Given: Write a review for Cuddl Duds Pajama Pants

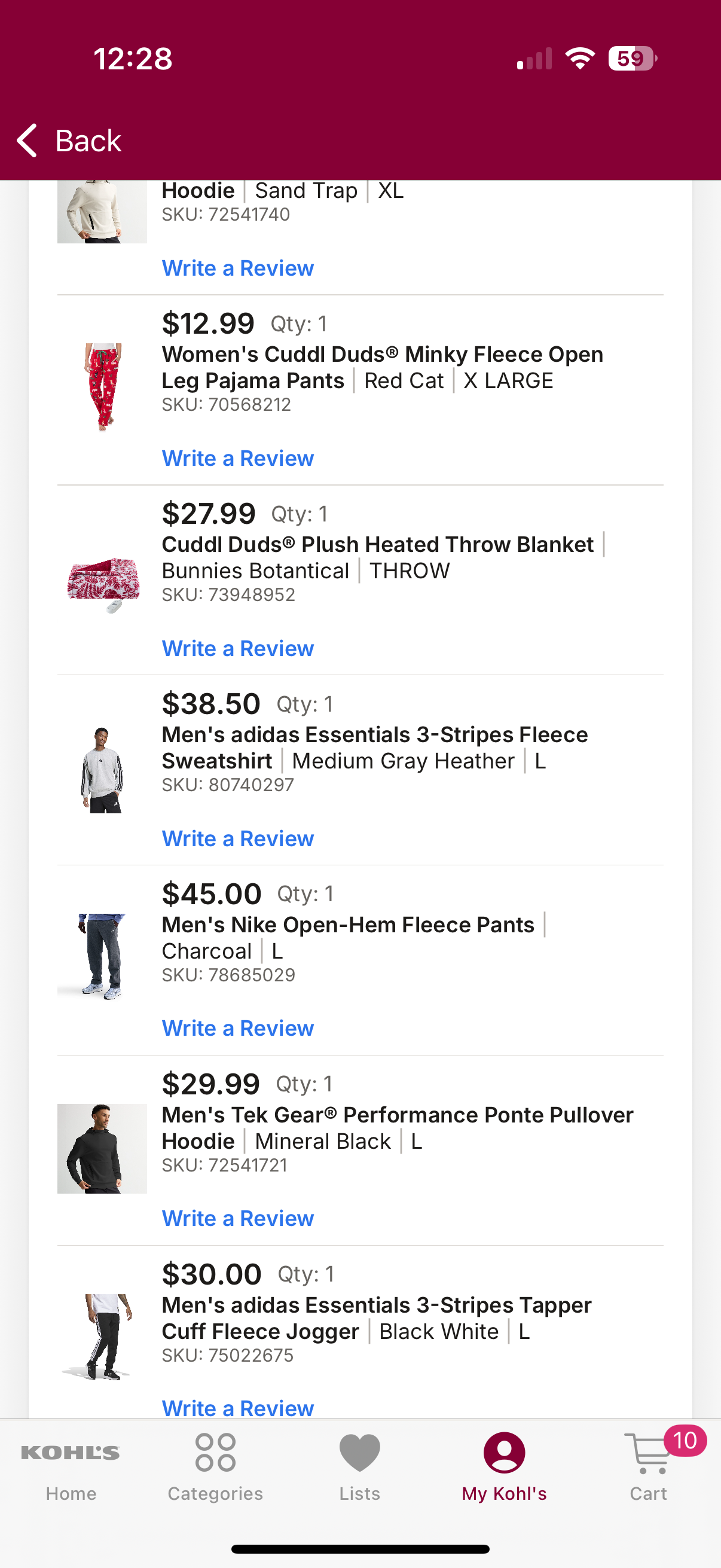Looking at the screenshot, I should (x=238, y=458).
